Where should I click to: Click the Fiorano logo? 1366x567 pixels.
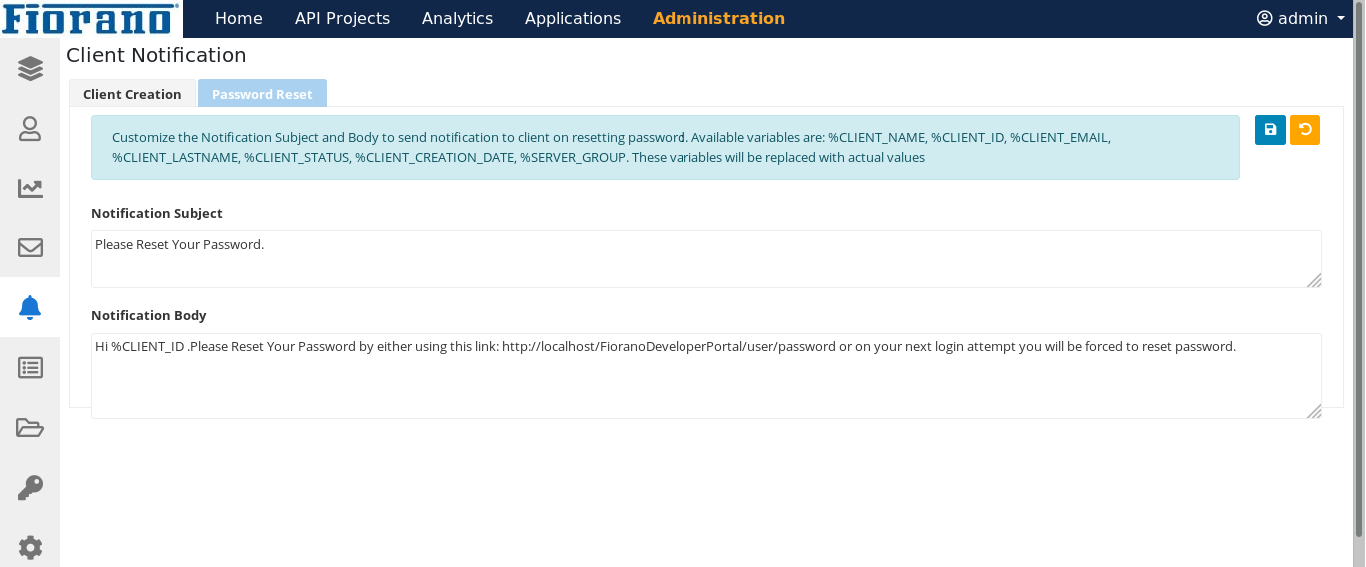(x=91, y=18)
